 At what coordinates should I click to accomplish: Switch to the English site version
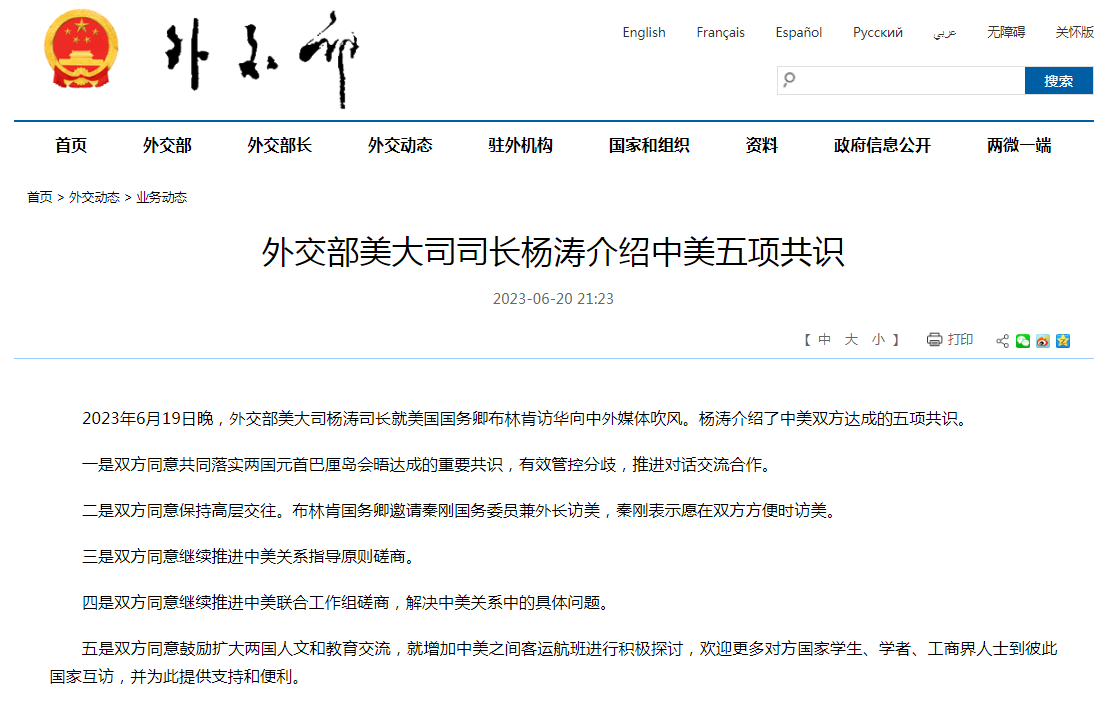click(644, 33)
